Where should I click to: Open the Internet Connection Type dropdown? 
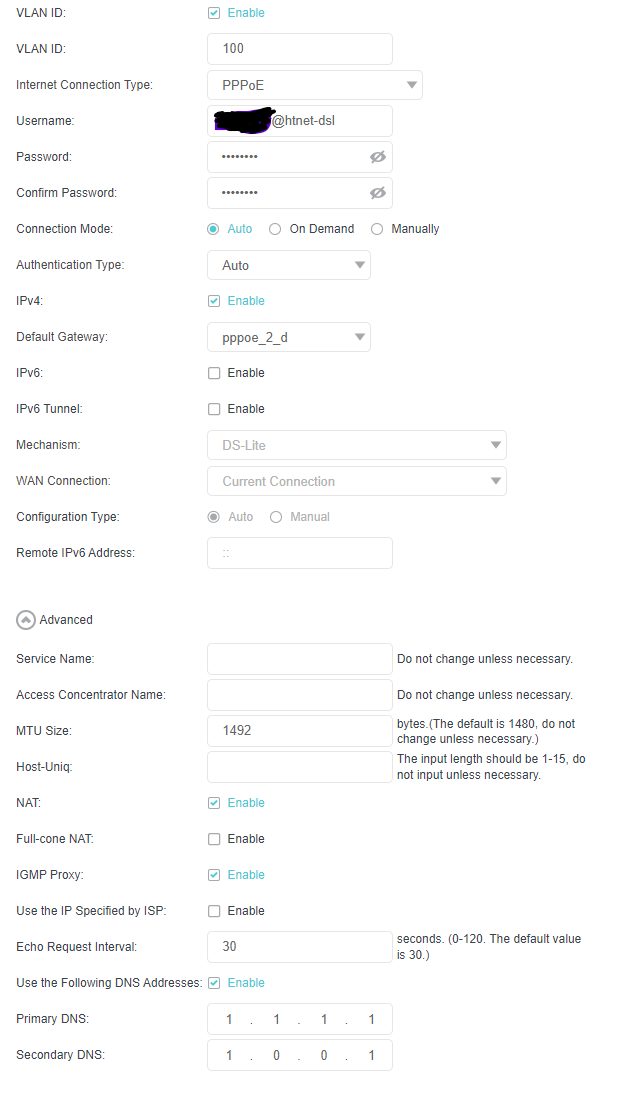click(x=315, y=85)
